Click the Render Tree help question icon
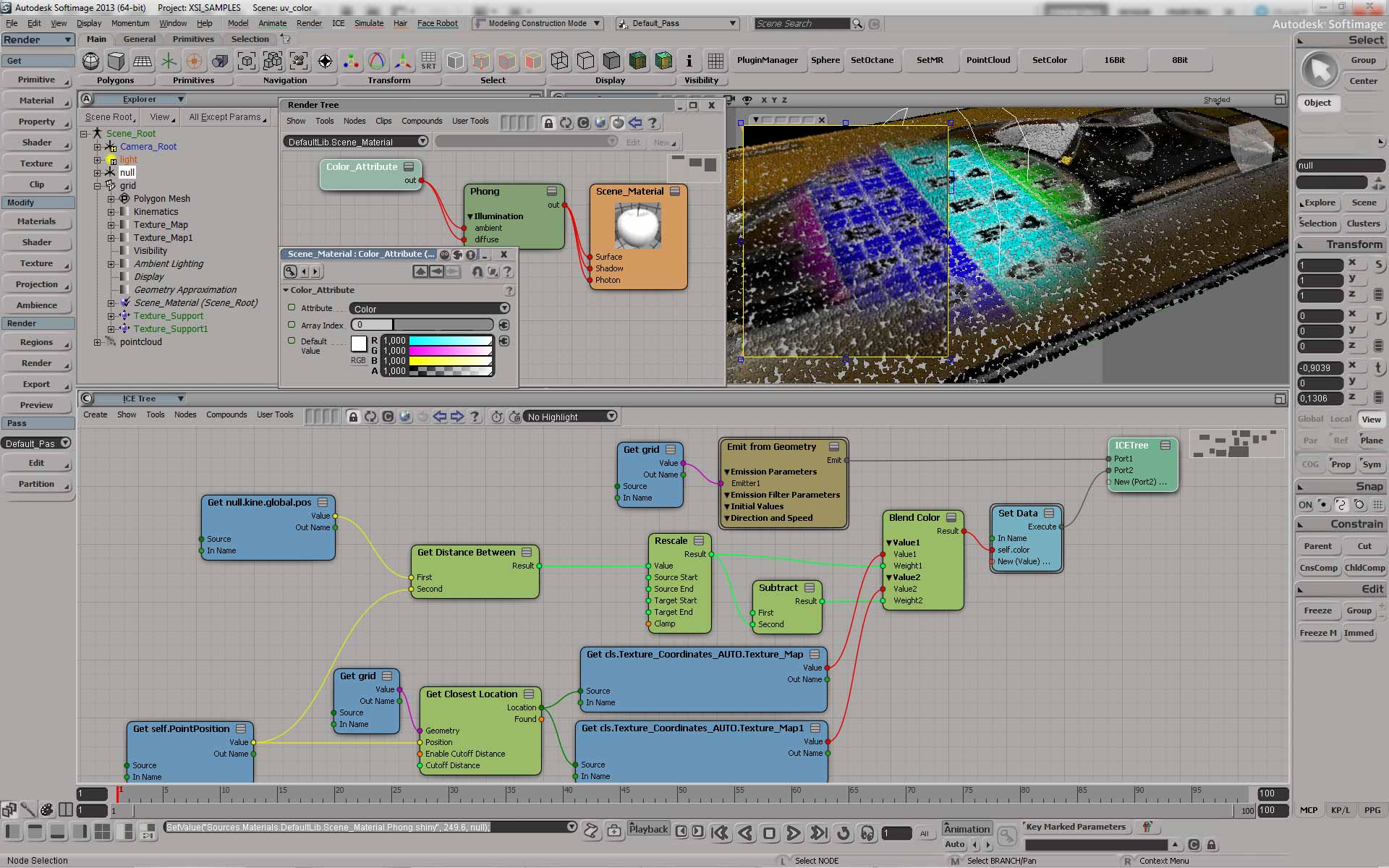The height and width of the screenshot is (868, 1389). pos(653,123)
